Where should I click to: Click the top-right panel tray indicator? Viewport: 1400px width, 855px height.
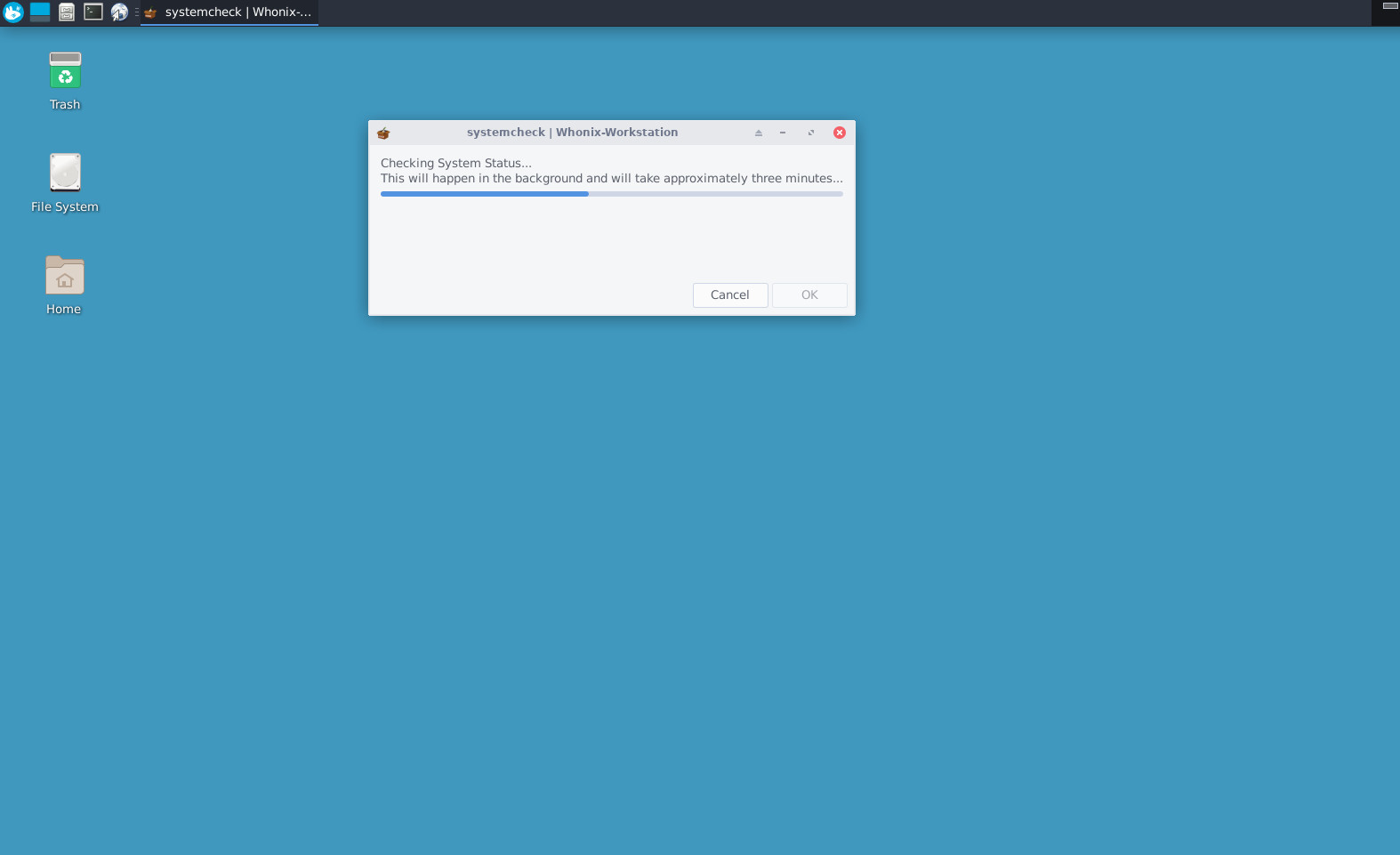[x=1390, y=6]
